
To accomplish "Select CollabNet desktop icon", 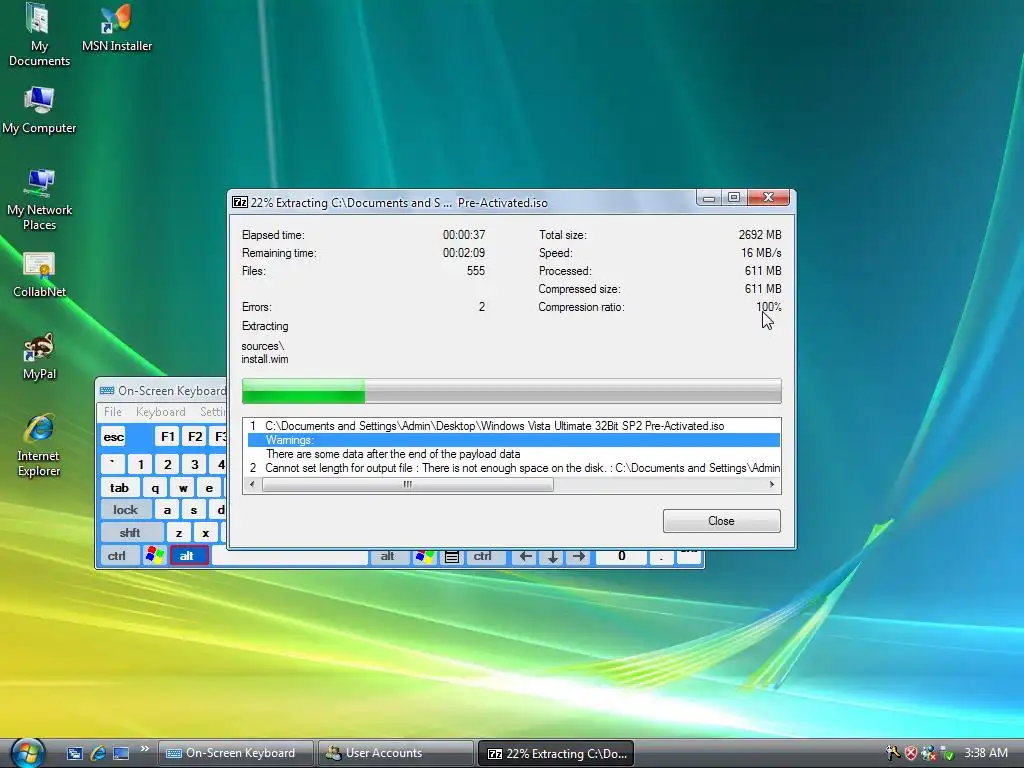I will pyautogui.click(x=39, y=275).
